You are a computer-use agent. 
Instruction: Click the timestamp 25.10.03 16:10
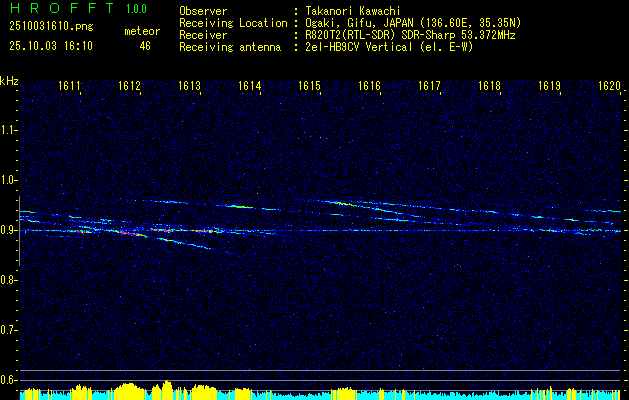tap(51, 46)
